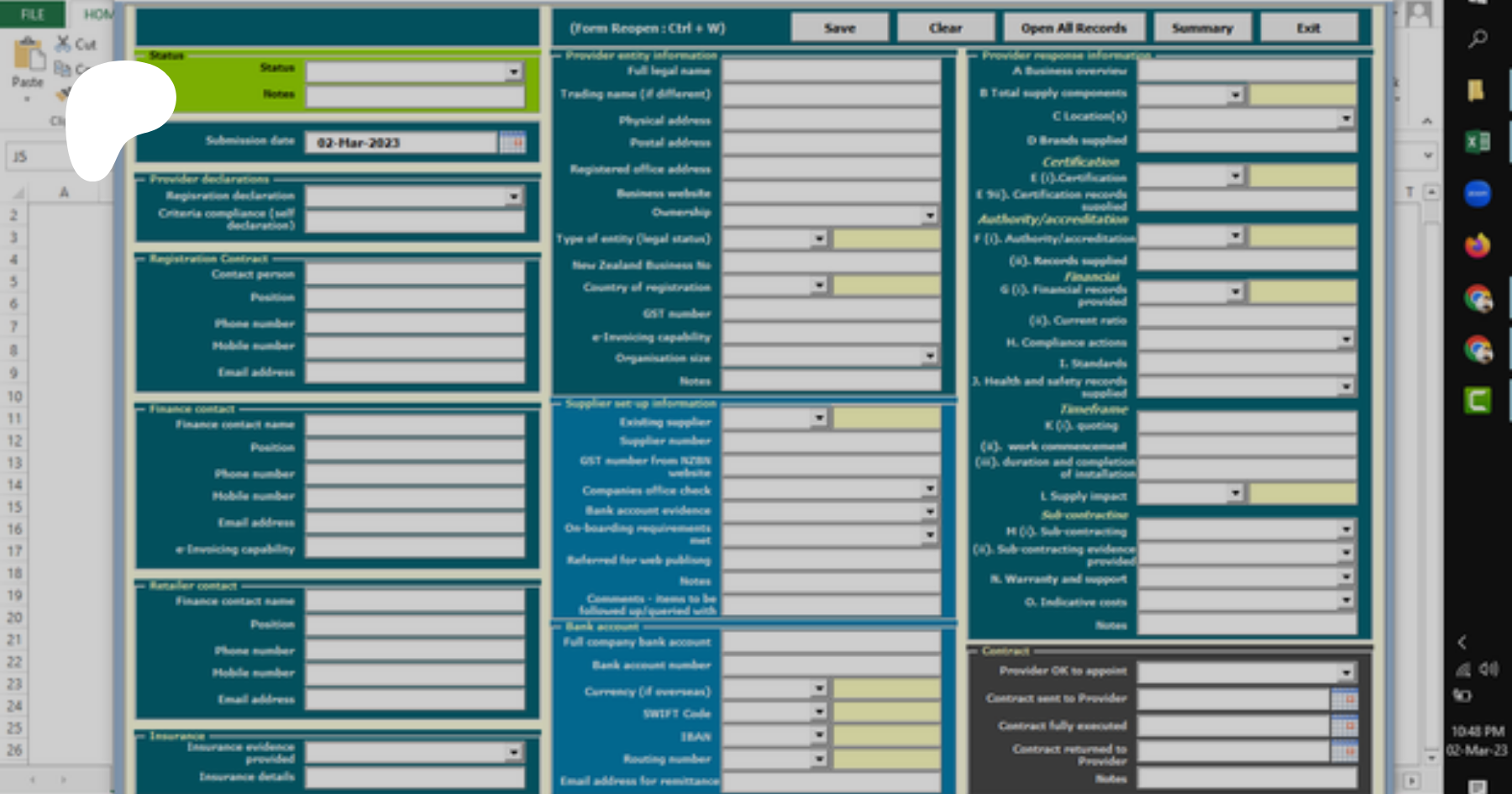Click the taskbar search magnifier icon

point(1478,39)
